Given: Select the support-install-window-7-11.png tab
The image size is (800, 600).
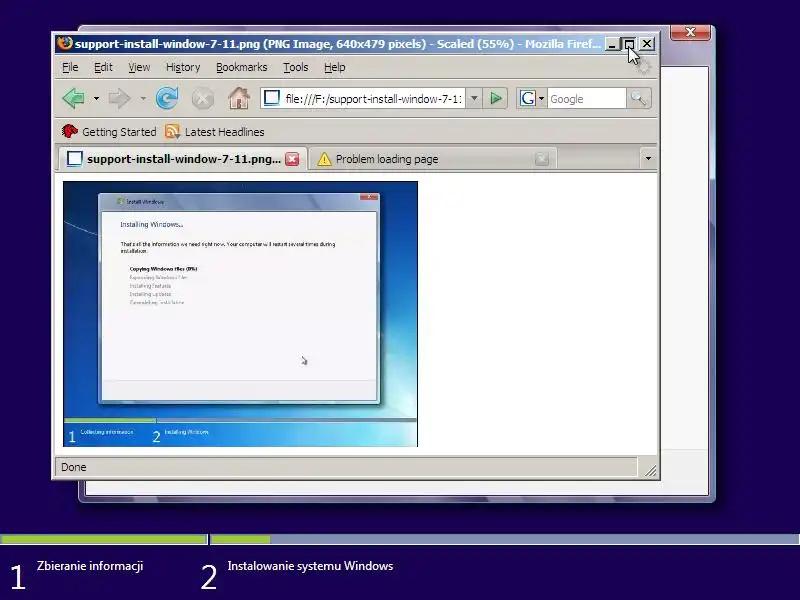Looking at the screenshot, I should click(x=182, y=159).
